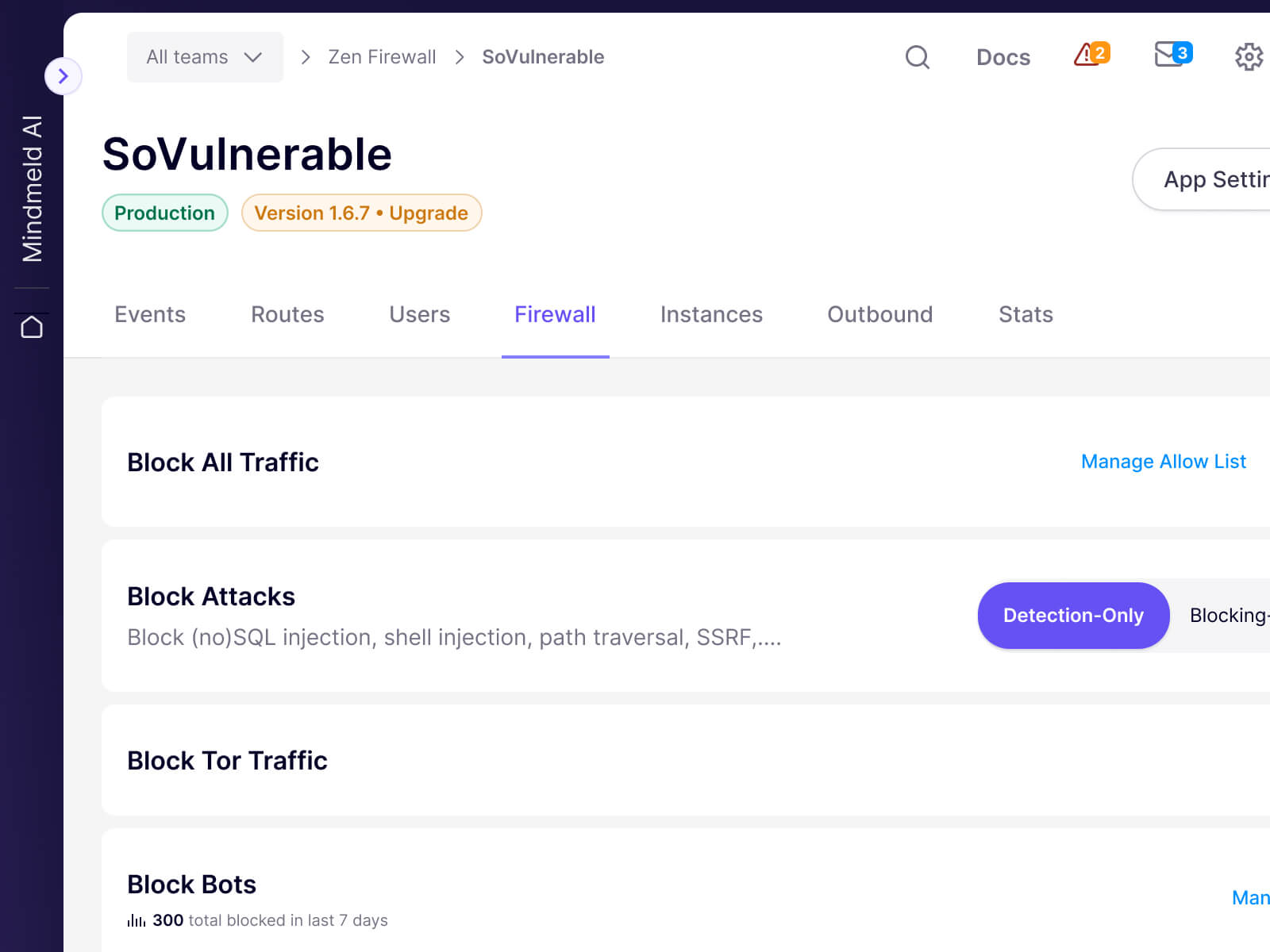This screenshot has width=1270, height=952.
Task: Expand the sidebar with the chevron button
Action: pos(63,76)
